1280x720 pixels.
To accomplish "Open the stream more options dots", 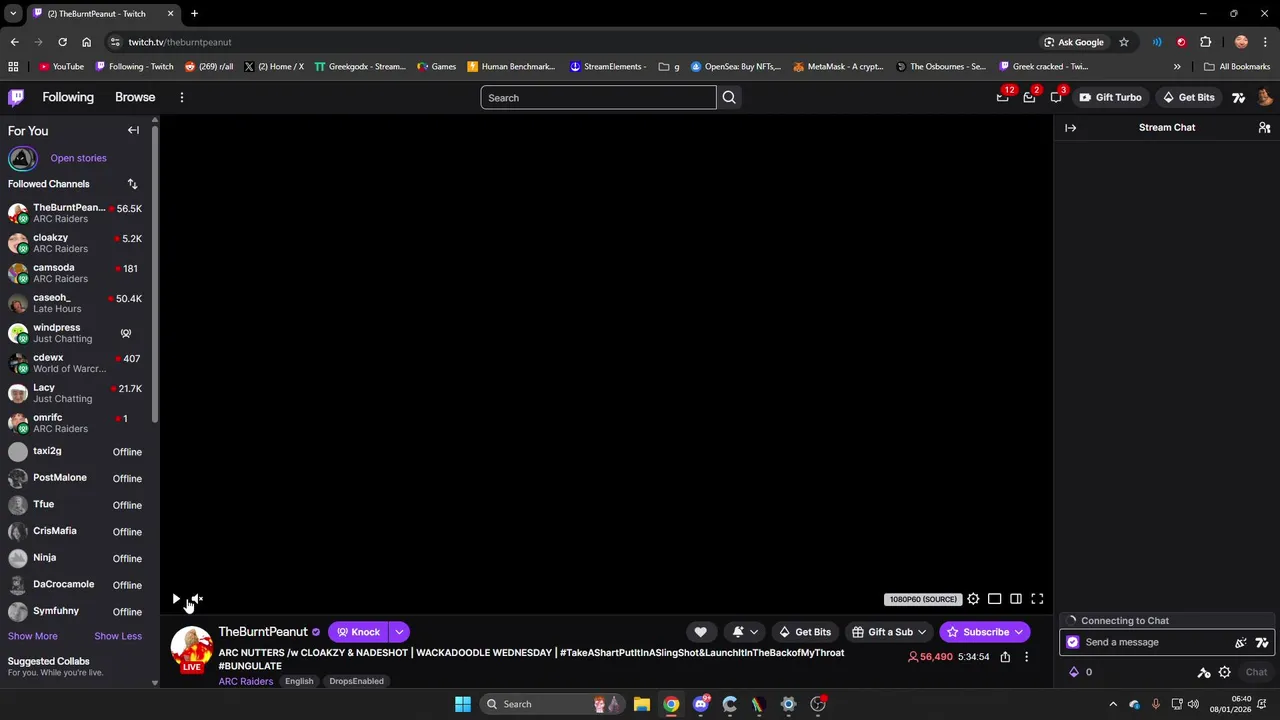I will (x=1026, y=657).
